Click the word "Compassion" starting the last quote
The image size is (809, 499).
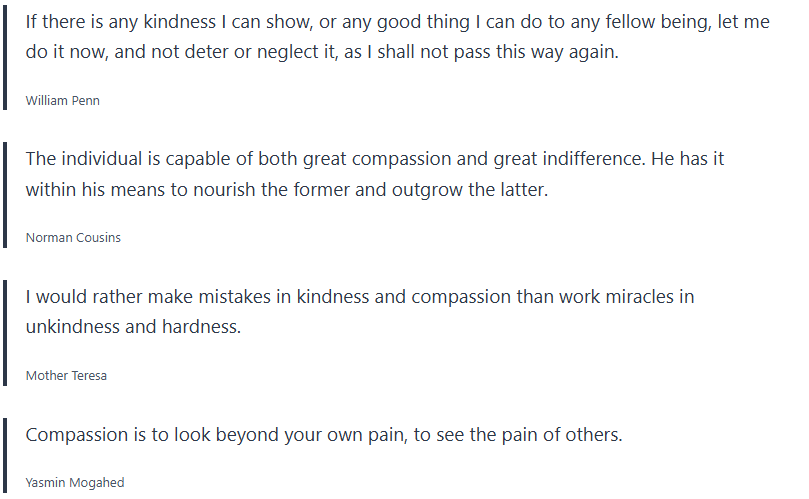click(75, 435)
